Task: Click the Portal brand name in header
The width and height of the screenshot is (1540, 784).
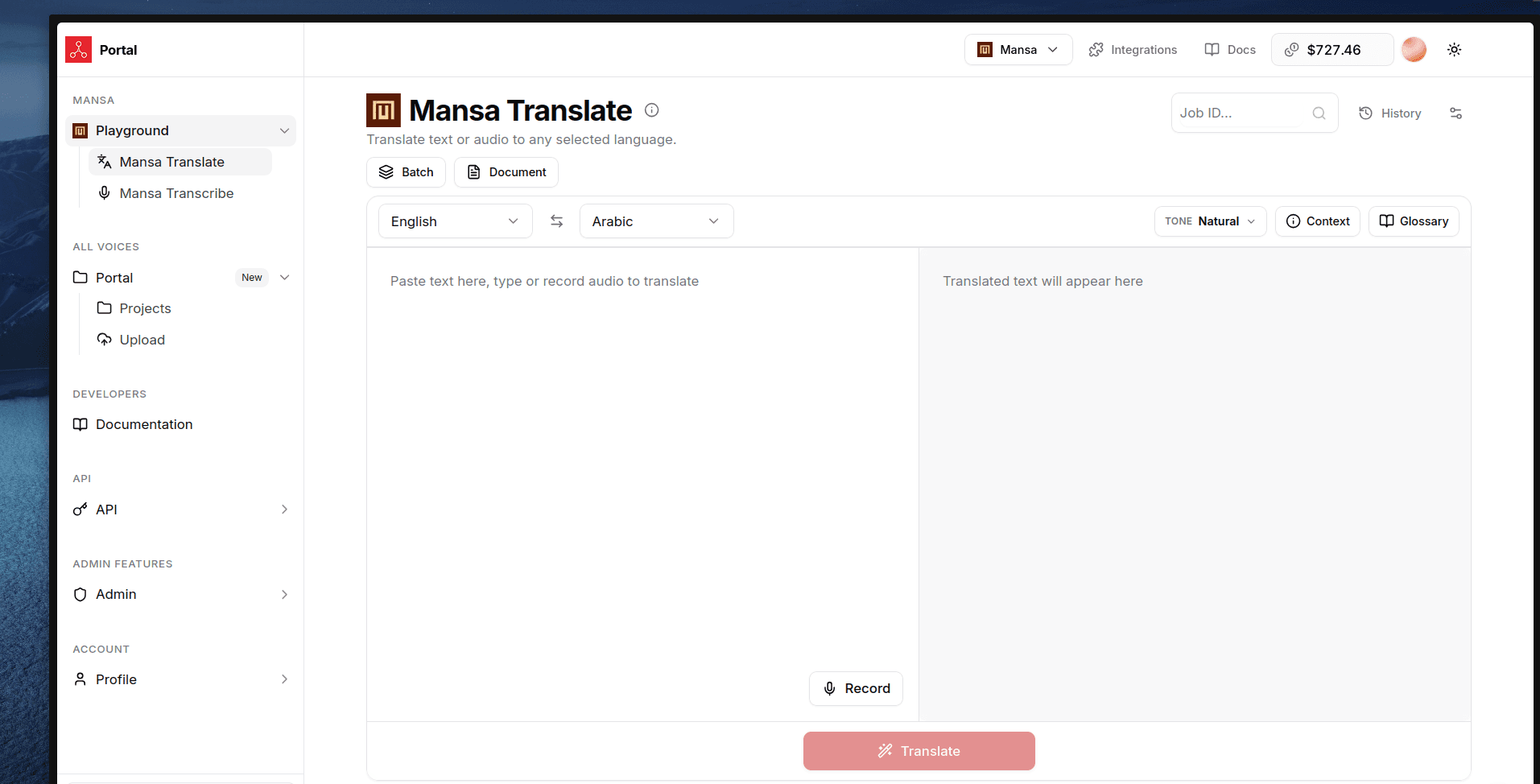Action: coord(118,50)
